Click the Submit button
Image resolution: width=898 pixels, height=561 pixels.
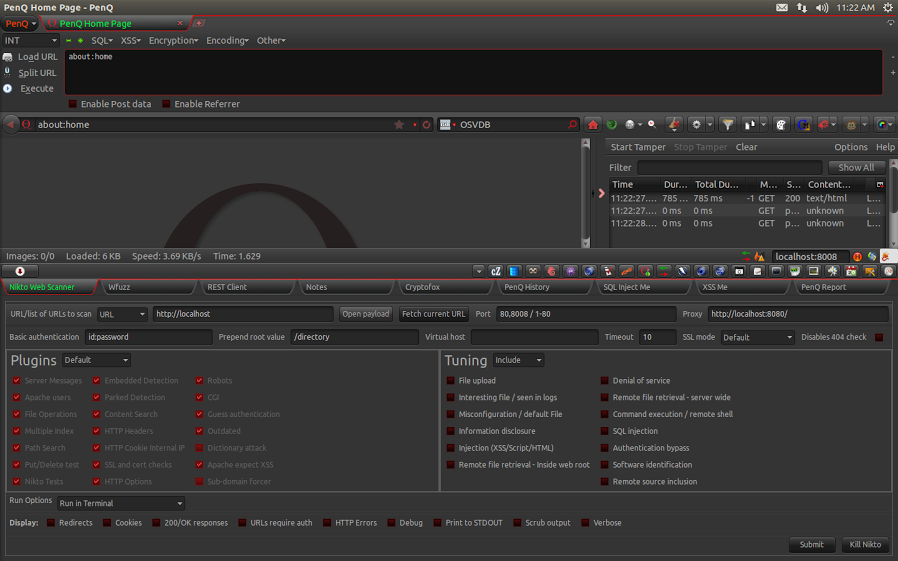coord(811,544)
